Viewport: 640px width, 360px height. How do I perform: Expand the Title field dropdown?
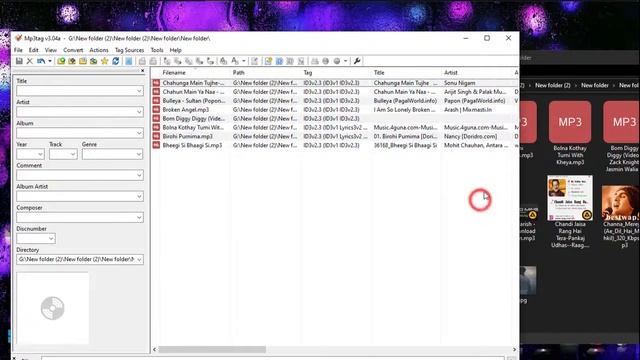click(x=139, y=91)
